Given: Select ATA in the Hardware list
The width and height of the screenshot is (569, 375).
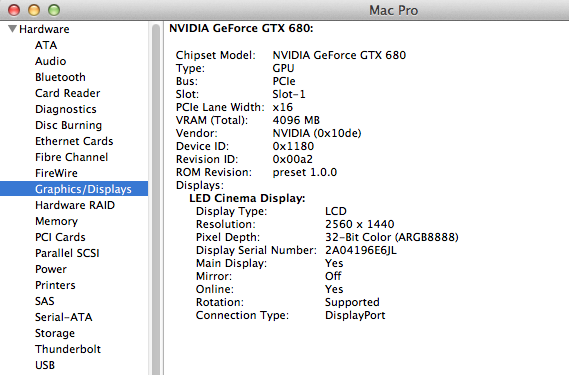Looking at the screenshot, I should point(46,45).
